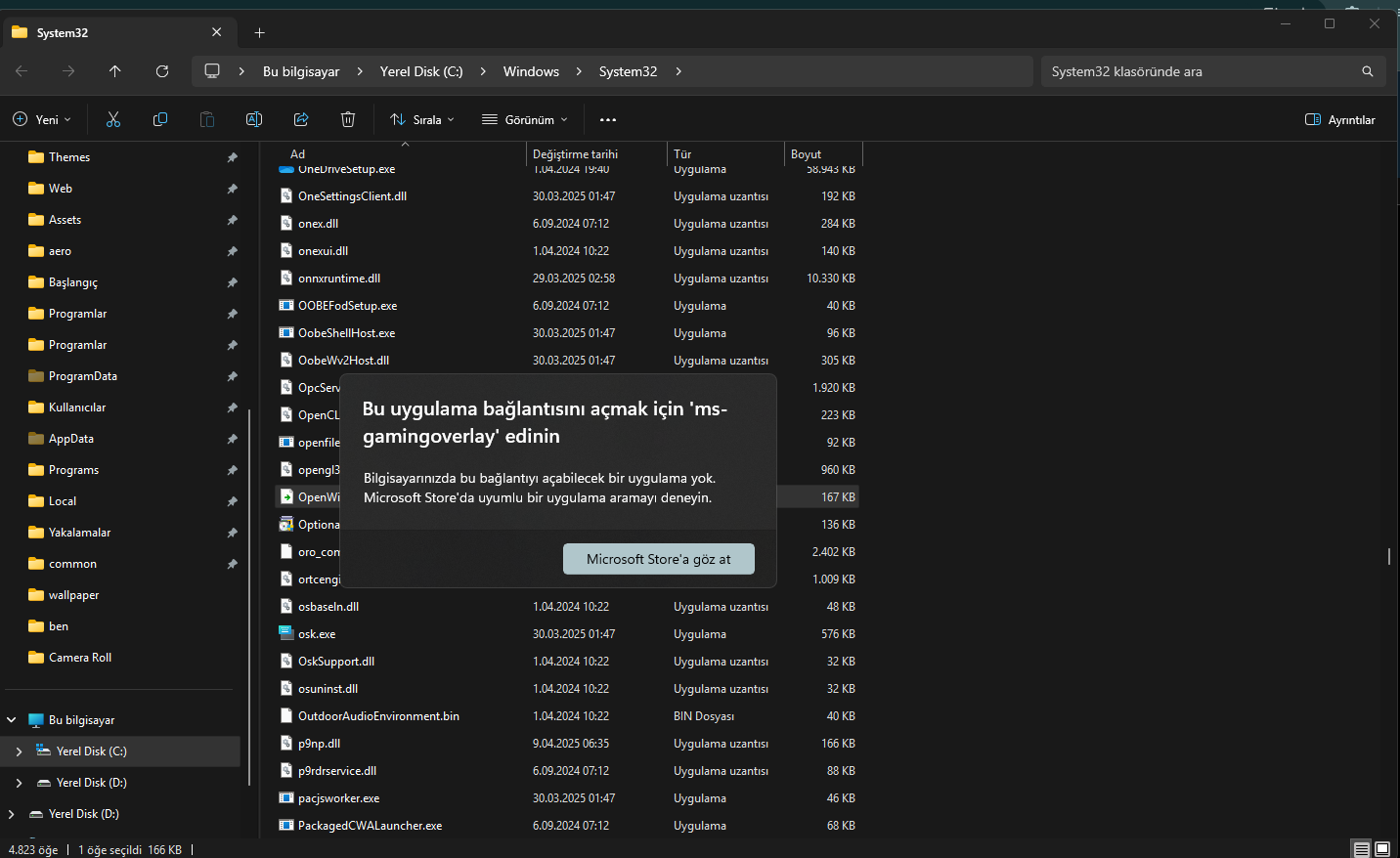This screenshot has height=858, width=1400.
Task: Open the Sırala (Sort) dropdown
Action: pyautogui.click(x=422, y=119)
